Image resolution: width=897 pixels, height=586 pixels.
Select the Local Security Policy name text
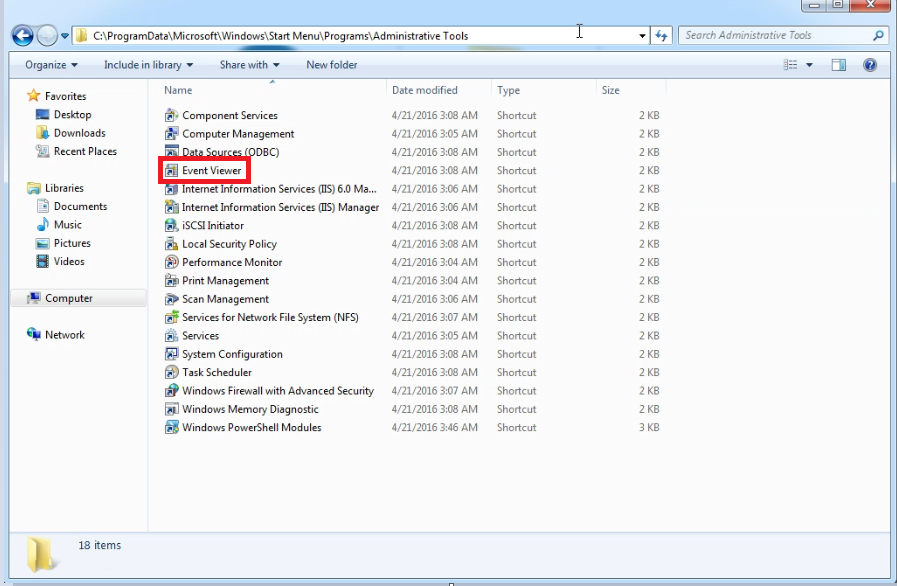coord(229,244)
